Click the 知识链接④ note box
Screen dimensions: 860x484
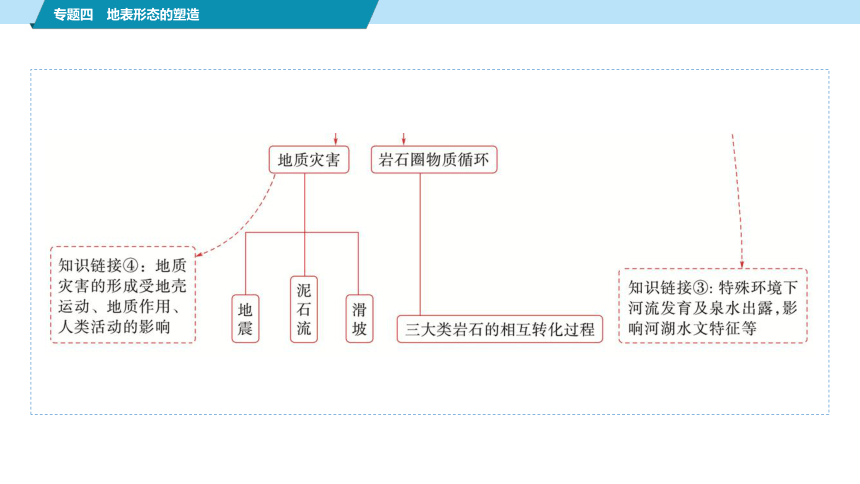coord(123,295)
